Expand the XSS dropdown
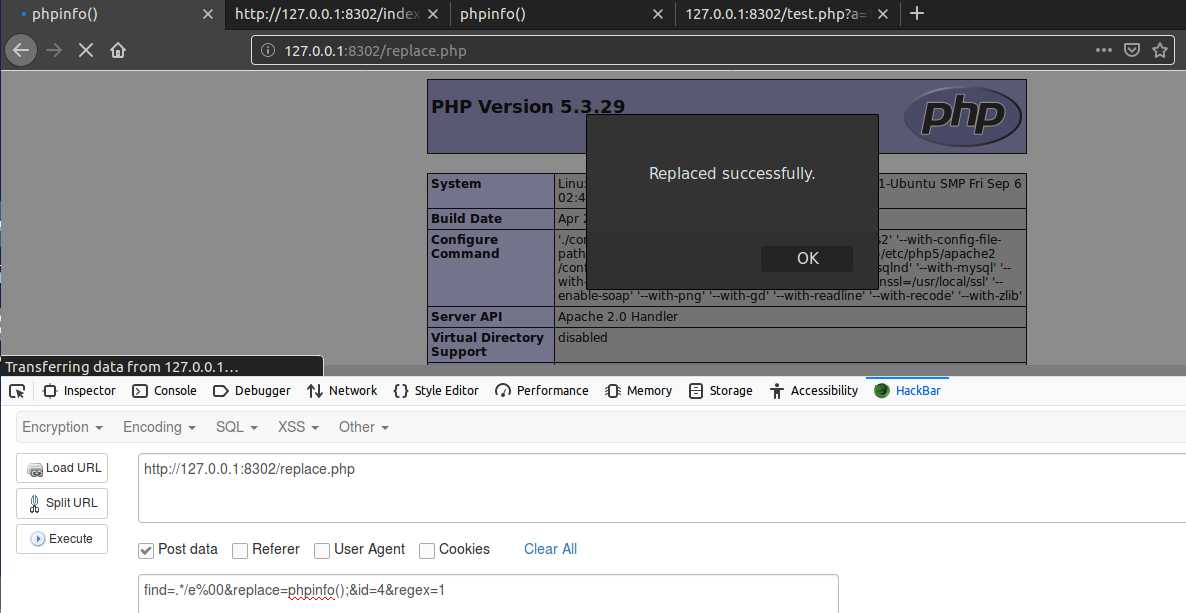This screenshot has width=1186, height=613. pyautogui.click(x=298, y=427)
